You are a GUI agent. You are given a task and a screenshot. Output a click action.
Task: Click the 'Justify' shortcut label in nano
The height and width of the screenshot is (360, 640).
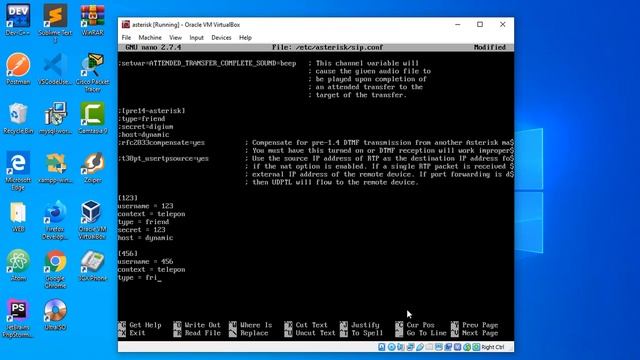point(365,325)
